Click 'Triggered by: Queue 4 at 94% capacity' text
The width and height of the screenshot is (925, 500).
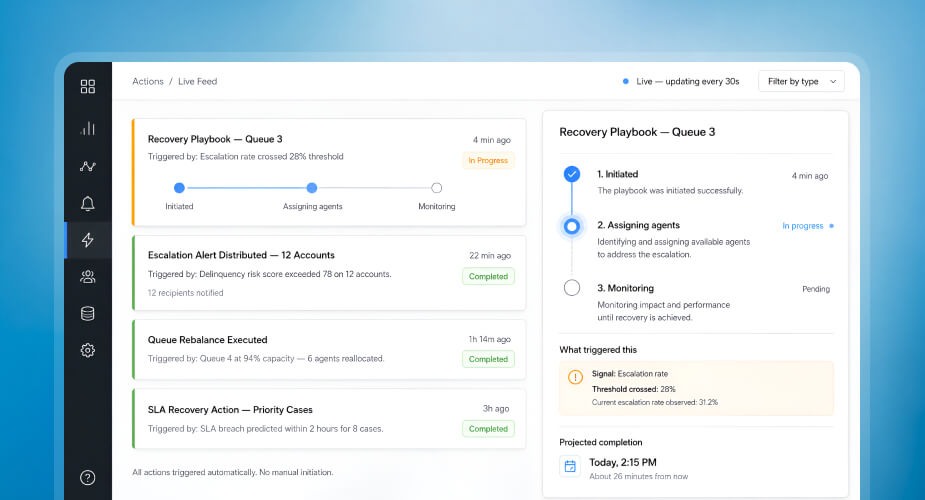pyautogui.click(x=265, y=358)
